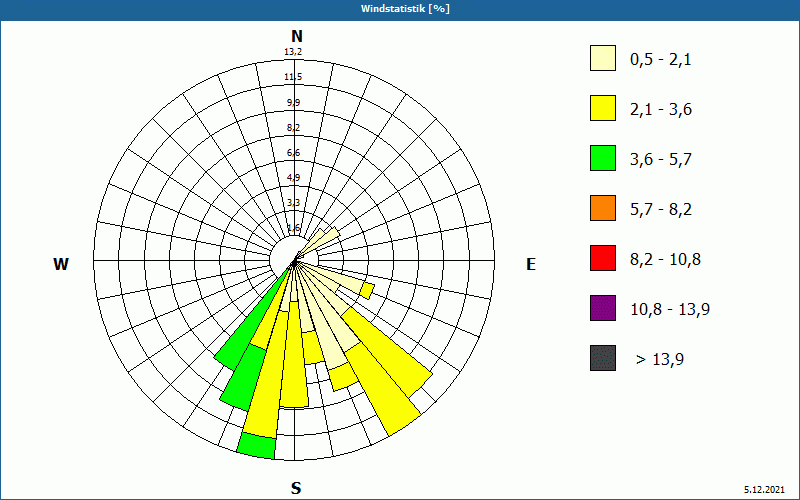Click the '1,6' ring scale value

293,228
